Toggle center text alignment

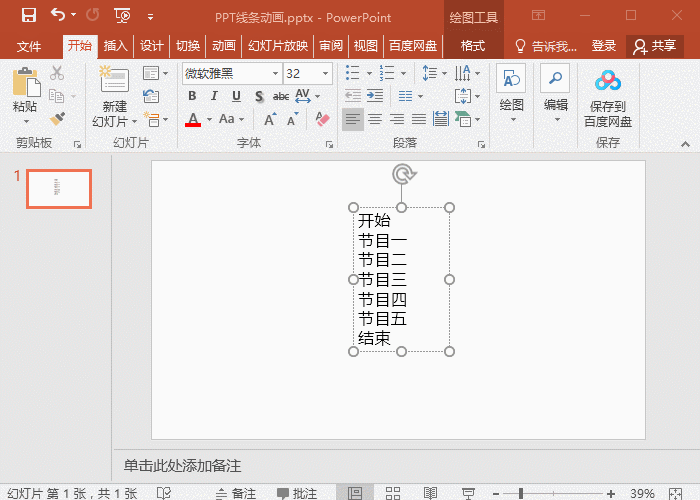[375, 119]
